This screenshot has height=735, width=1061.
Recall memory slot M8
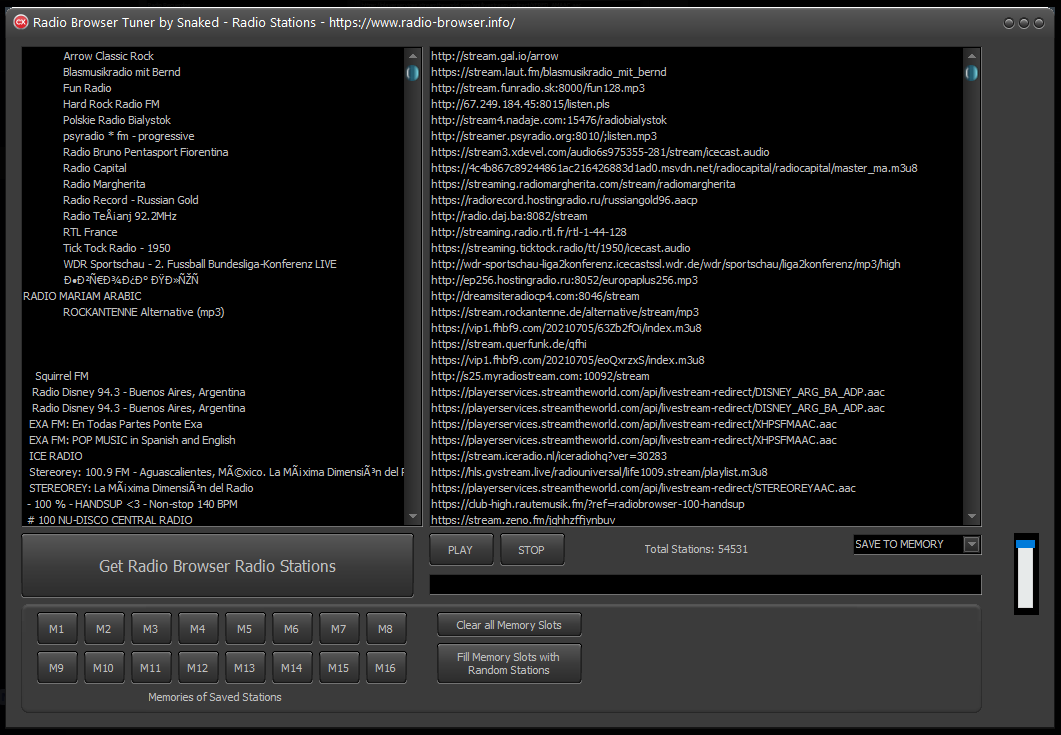pyautogui.click(x=386, y=629)
